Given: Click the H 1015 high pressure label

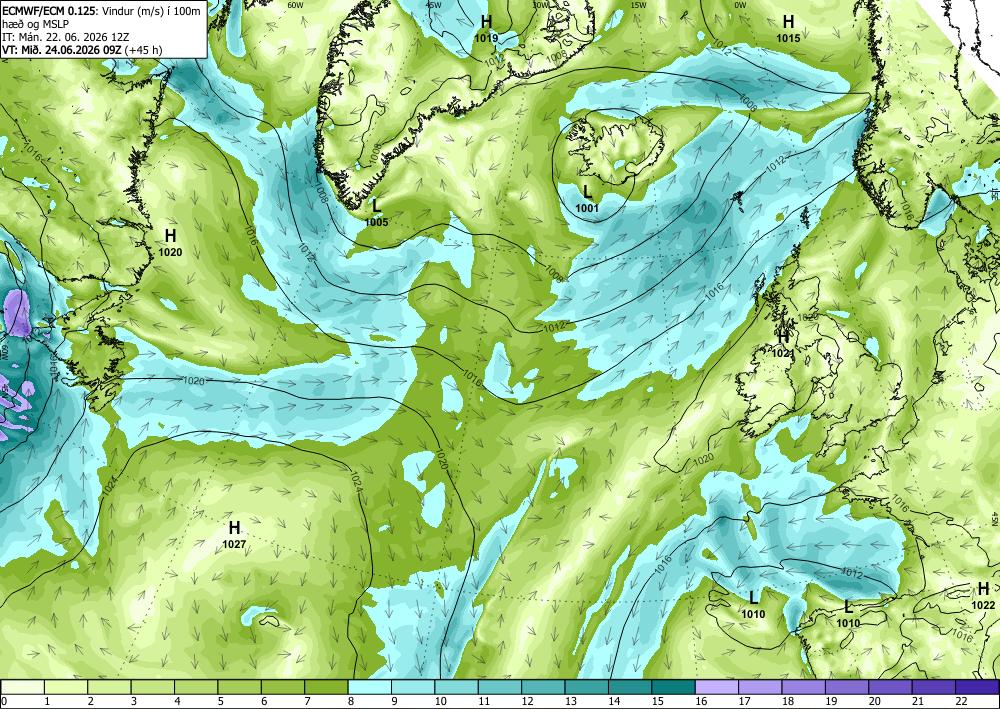Looking at the screenshot, I should (x=788, y=29).
